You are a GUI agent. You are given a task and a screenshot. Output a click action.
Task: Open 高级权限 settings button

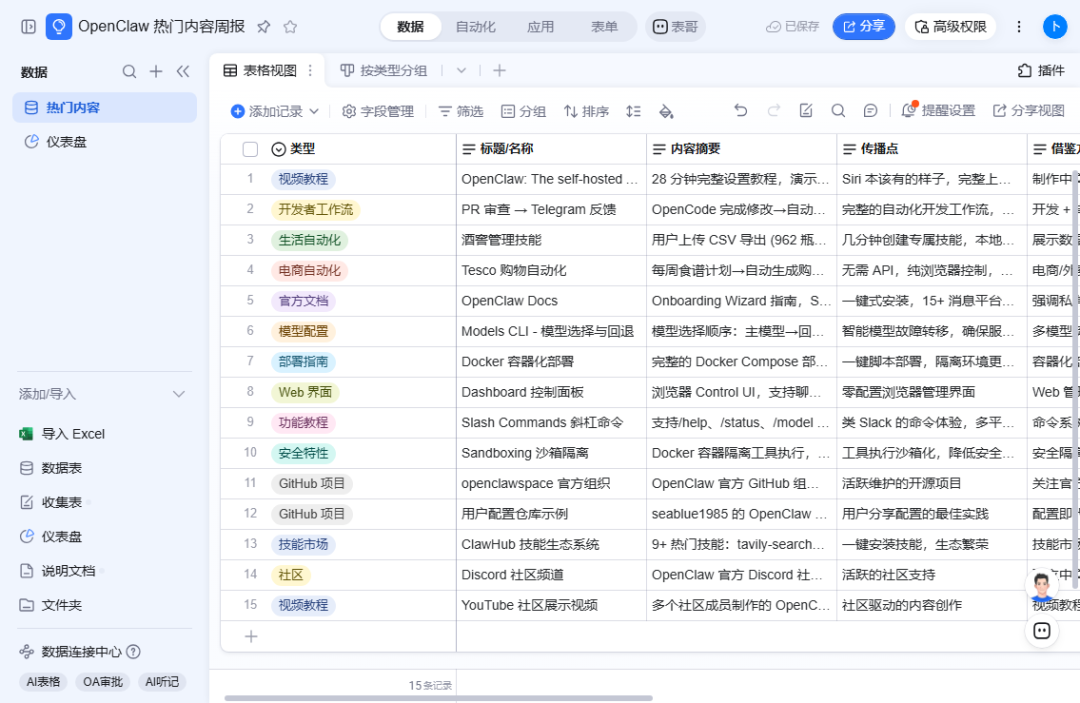point(951,27)
